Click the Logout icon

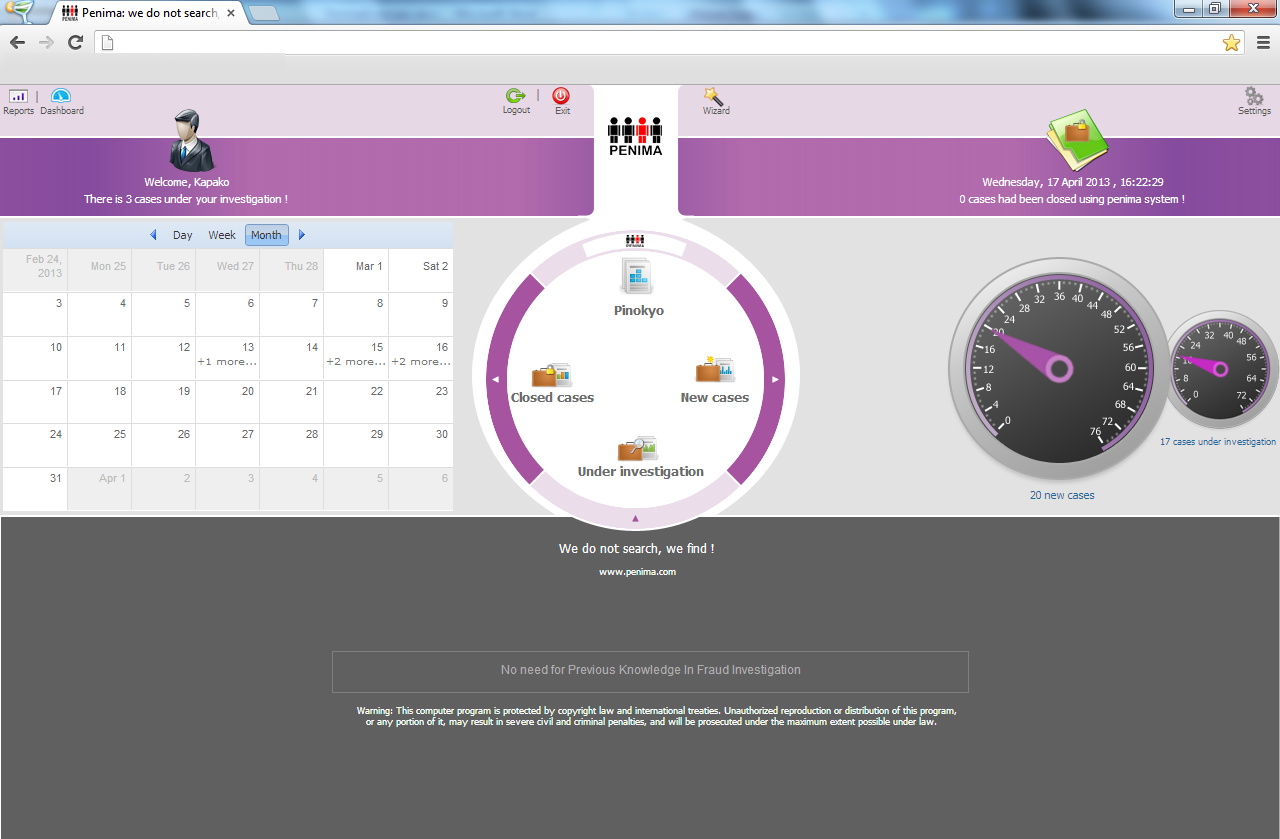click(516, 96)
